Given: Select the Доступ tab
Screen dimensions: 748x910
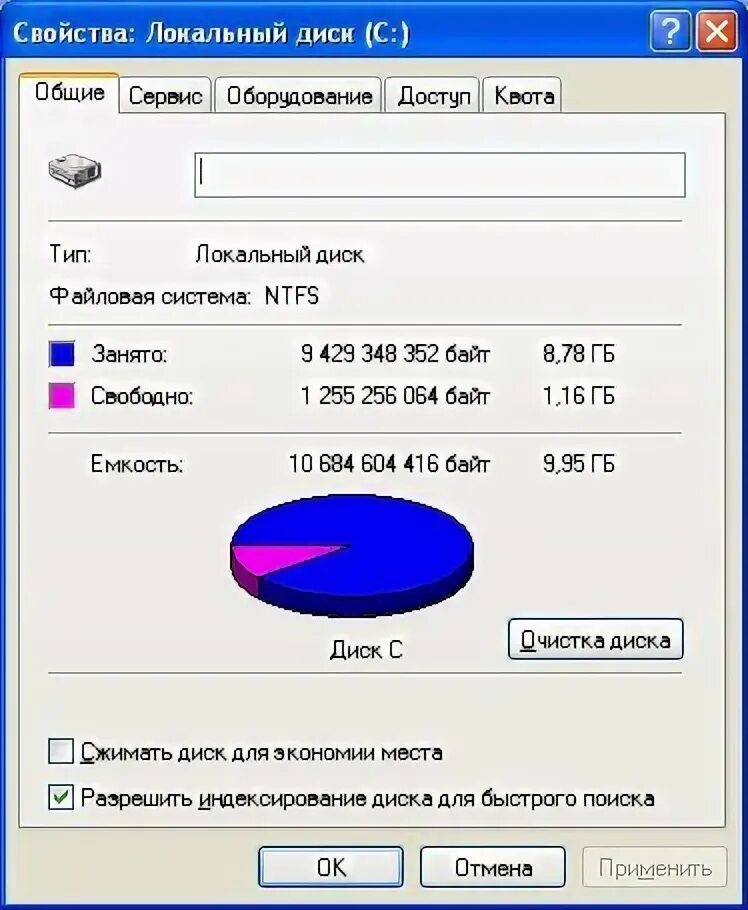Looking at the screenshot, I should tap(433, 95).
